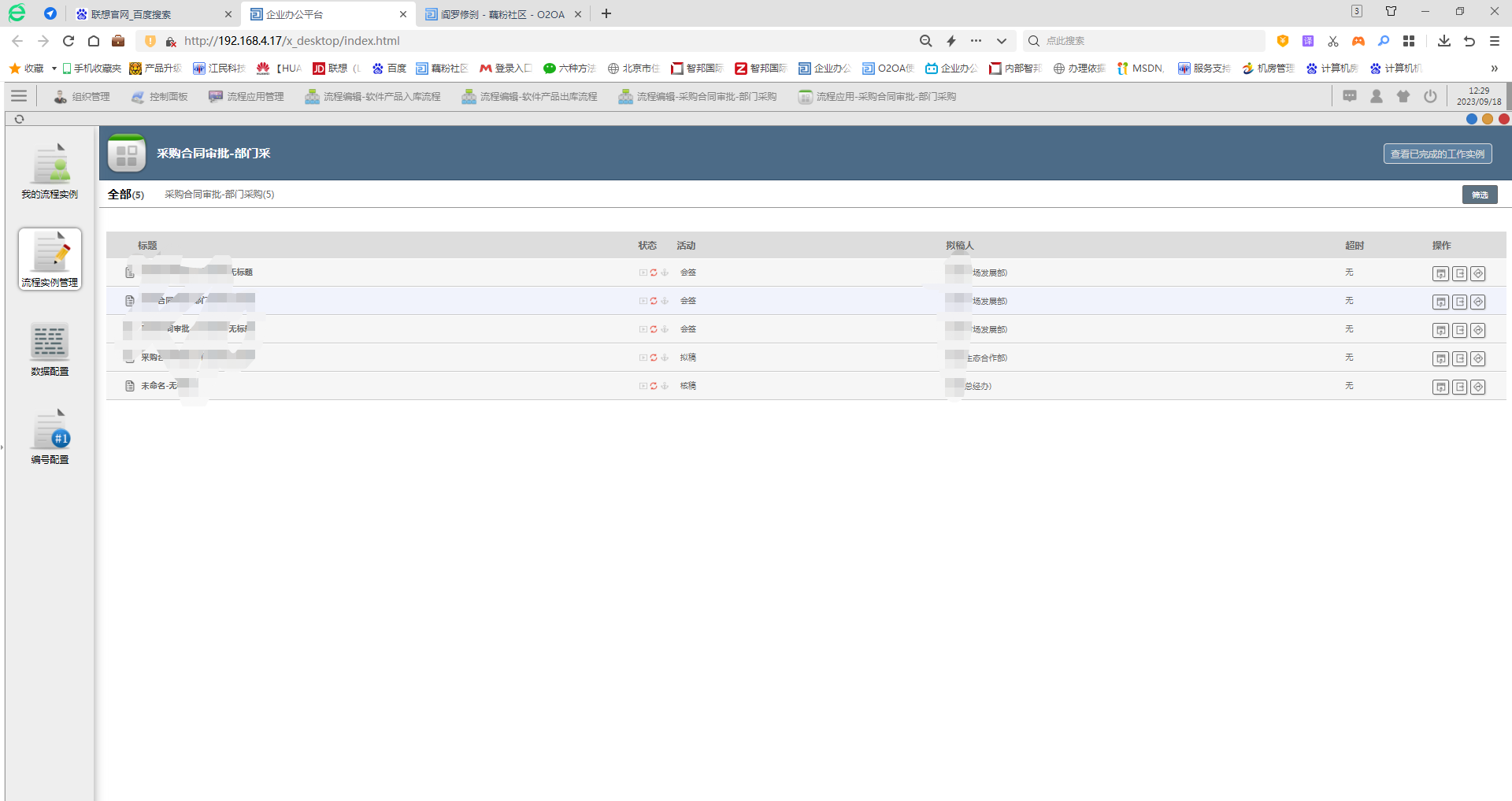
Task: Click the first action icon in 总经办 row
Action: [1440, 387]
